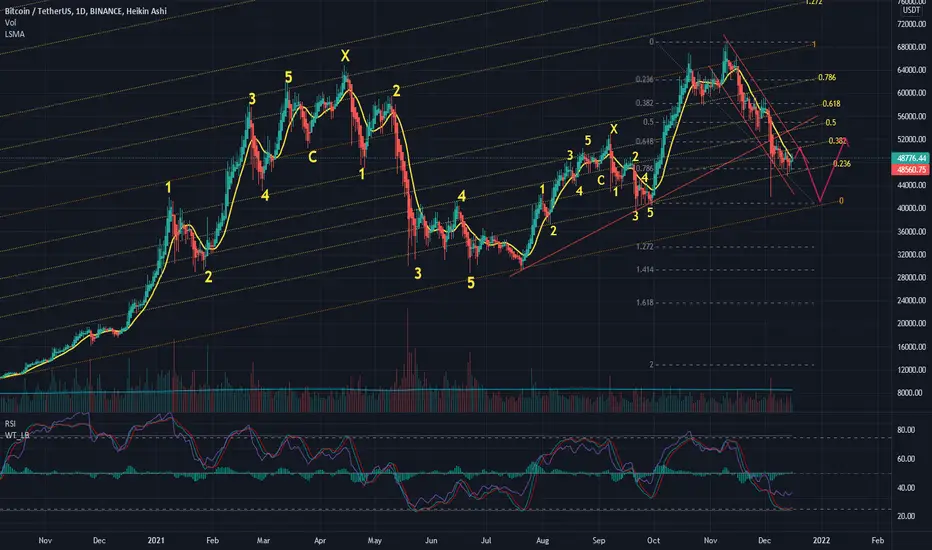Select the white 1.618 Fibonacci extension label
The image size is (932, 550).
[644, 302]
